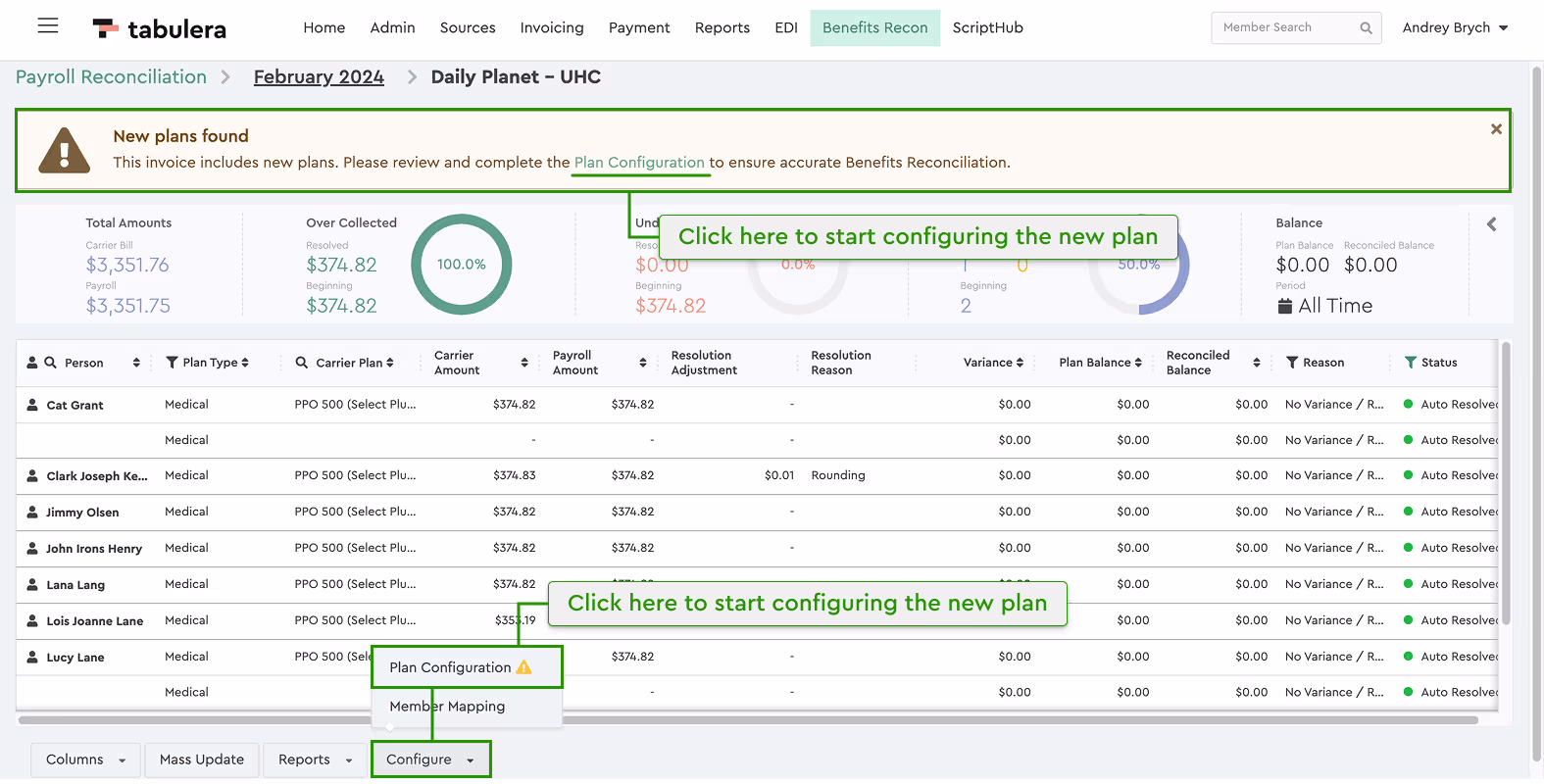Open the Invoicing menu

[x=552, y=27]
